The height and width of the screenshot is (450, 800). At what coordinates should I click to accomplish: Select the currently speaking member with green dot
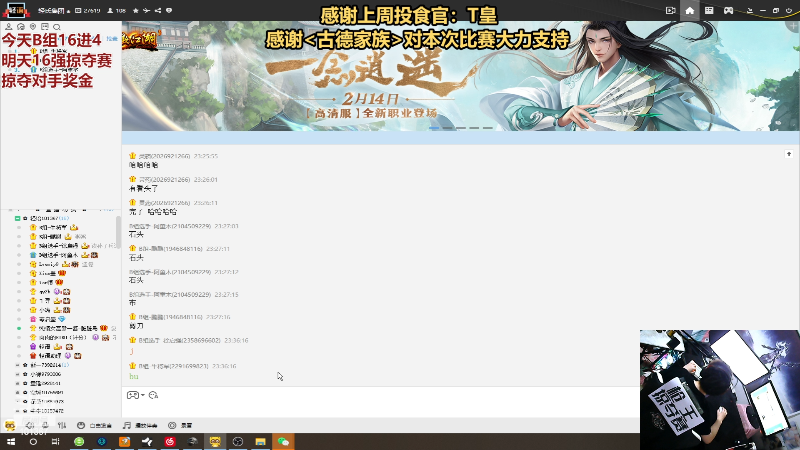(66, 328)
